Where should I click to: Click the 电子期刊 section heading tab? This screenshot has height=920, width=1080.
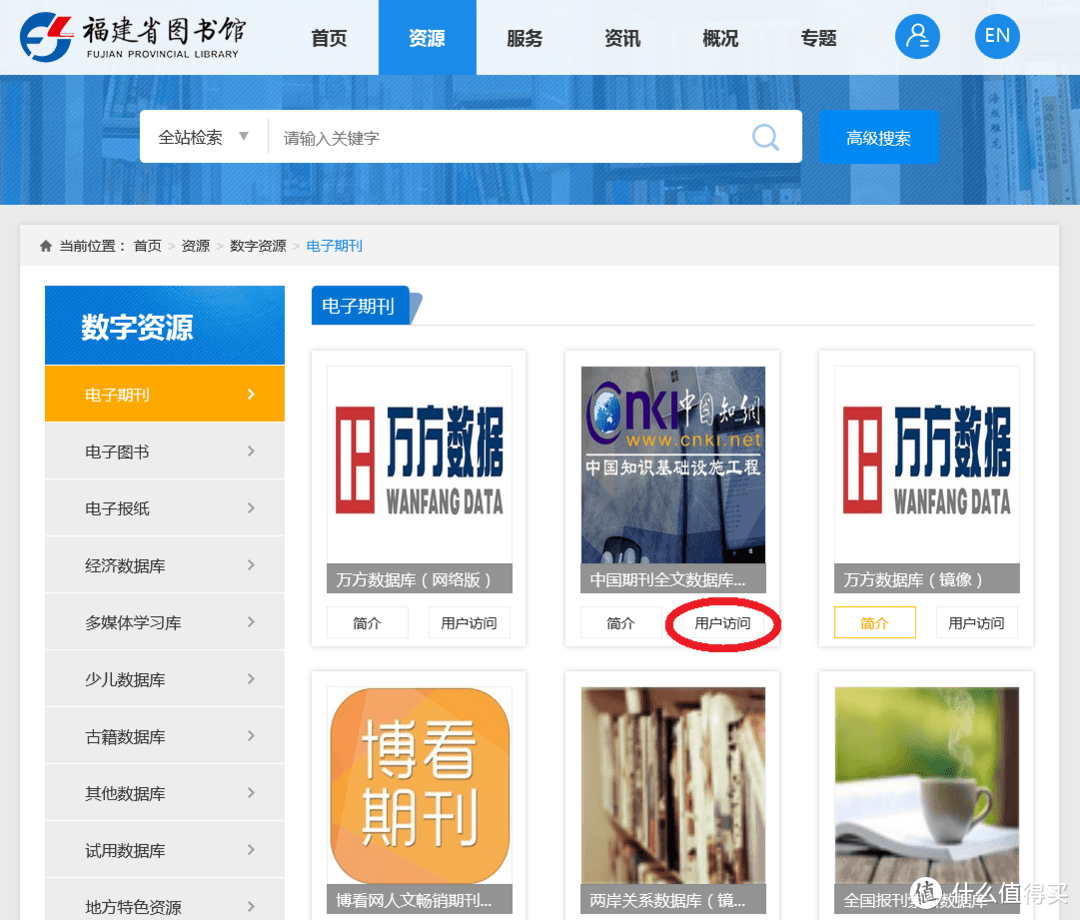(360, 305)
